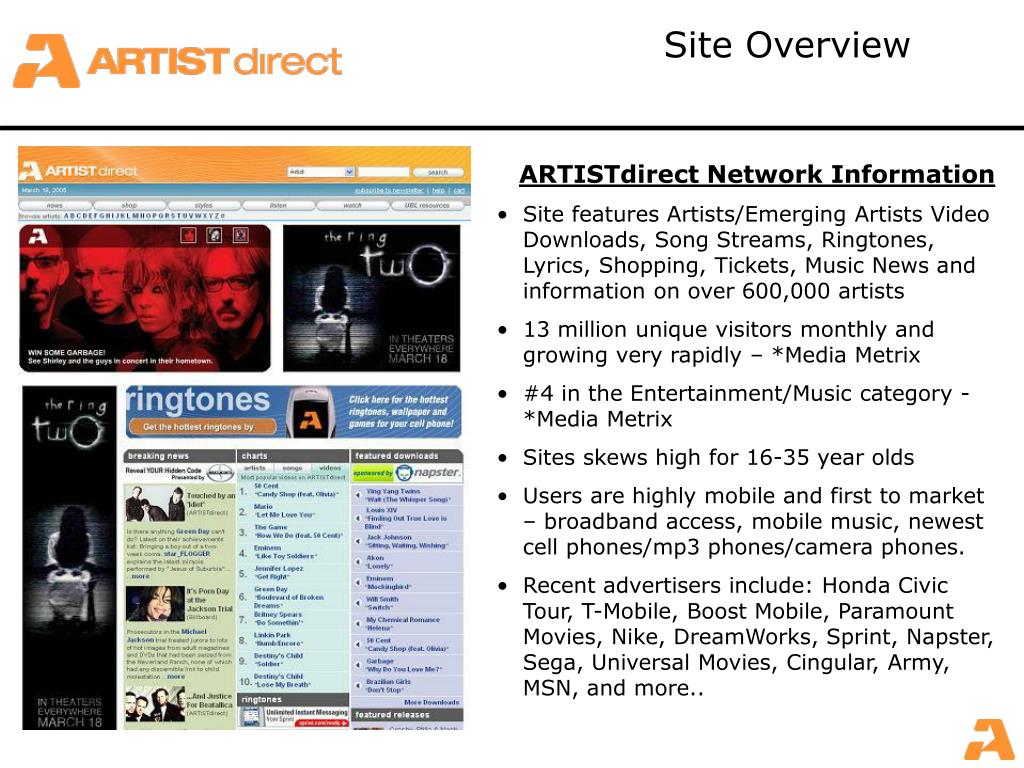
Task: Open the watch navigation tab
Action: point(353,205)
